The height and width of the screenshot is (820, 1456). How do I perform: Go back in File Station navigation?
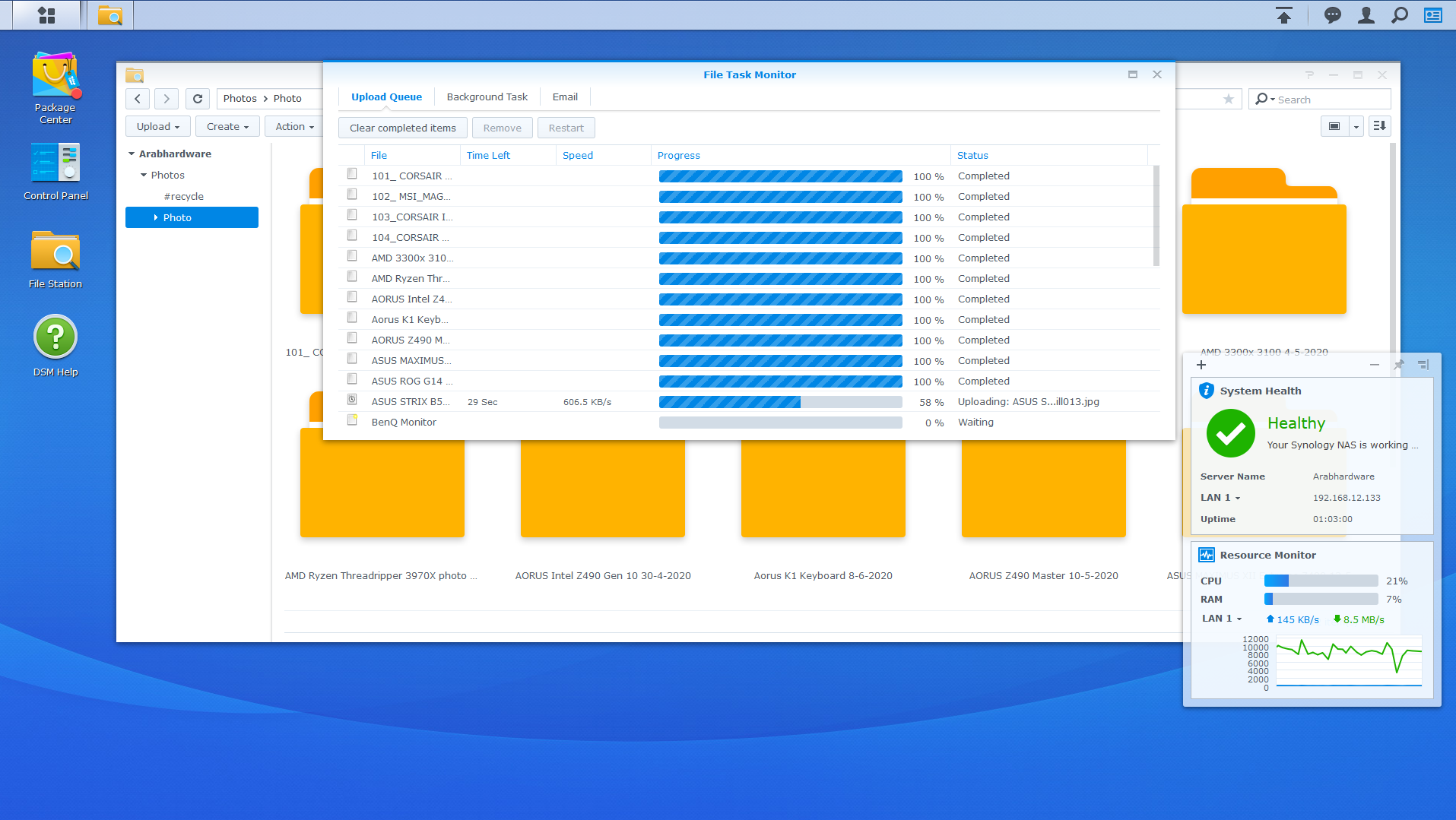[138, 99]
